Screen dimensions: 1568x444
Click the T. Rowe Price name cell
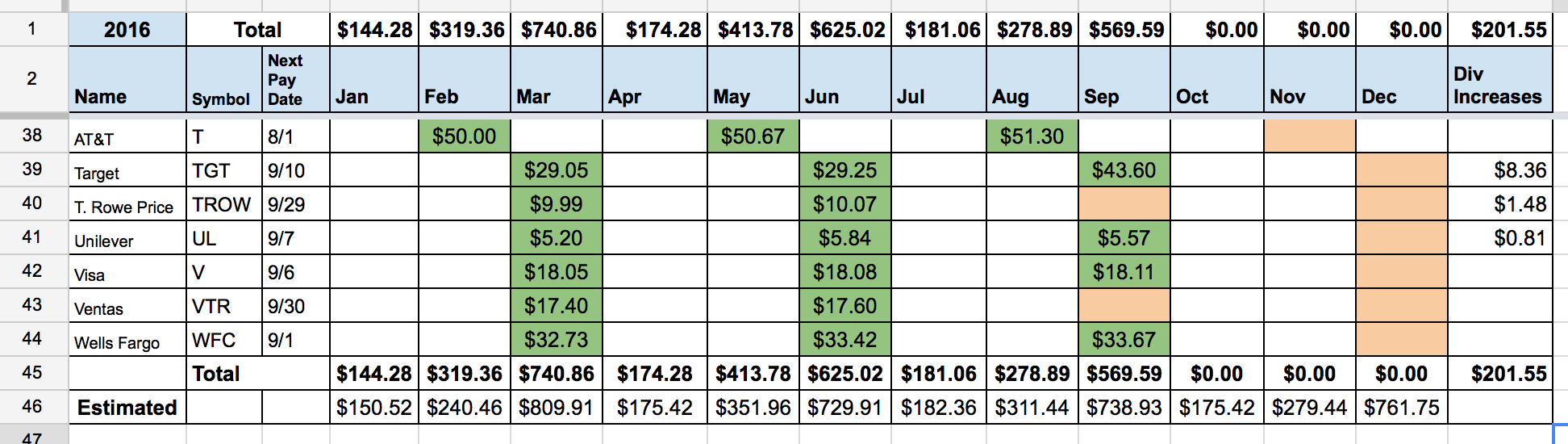click(x=127, y=205)
